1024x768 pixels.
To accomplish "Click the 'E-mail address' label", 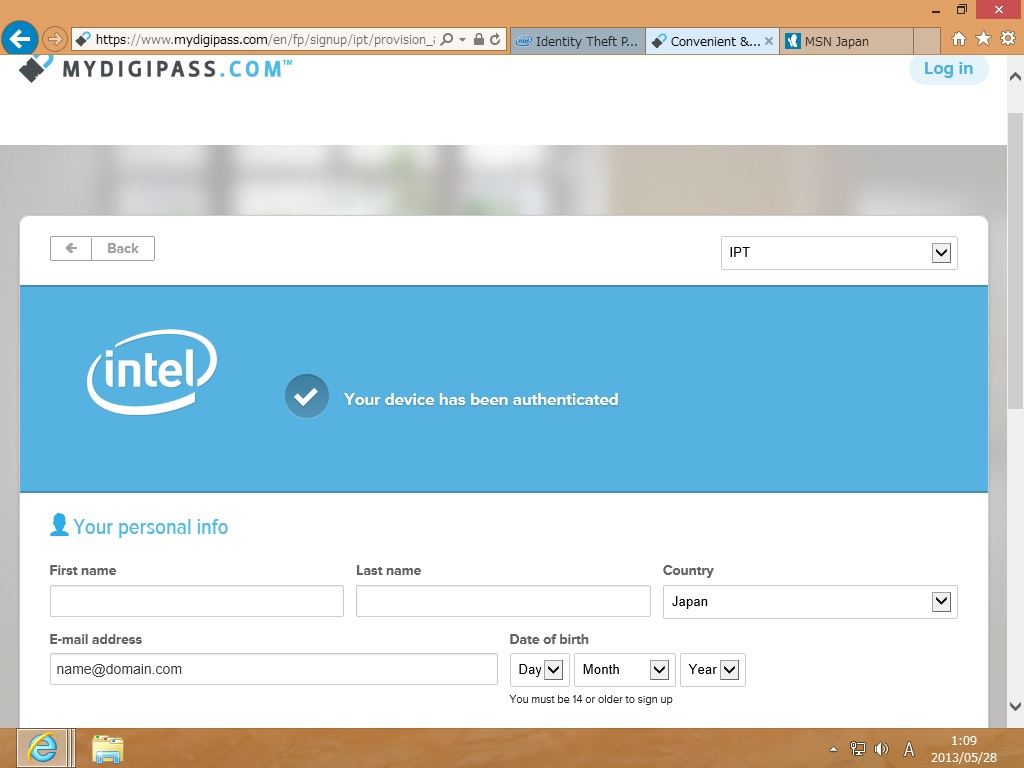I will coord(96,639).
